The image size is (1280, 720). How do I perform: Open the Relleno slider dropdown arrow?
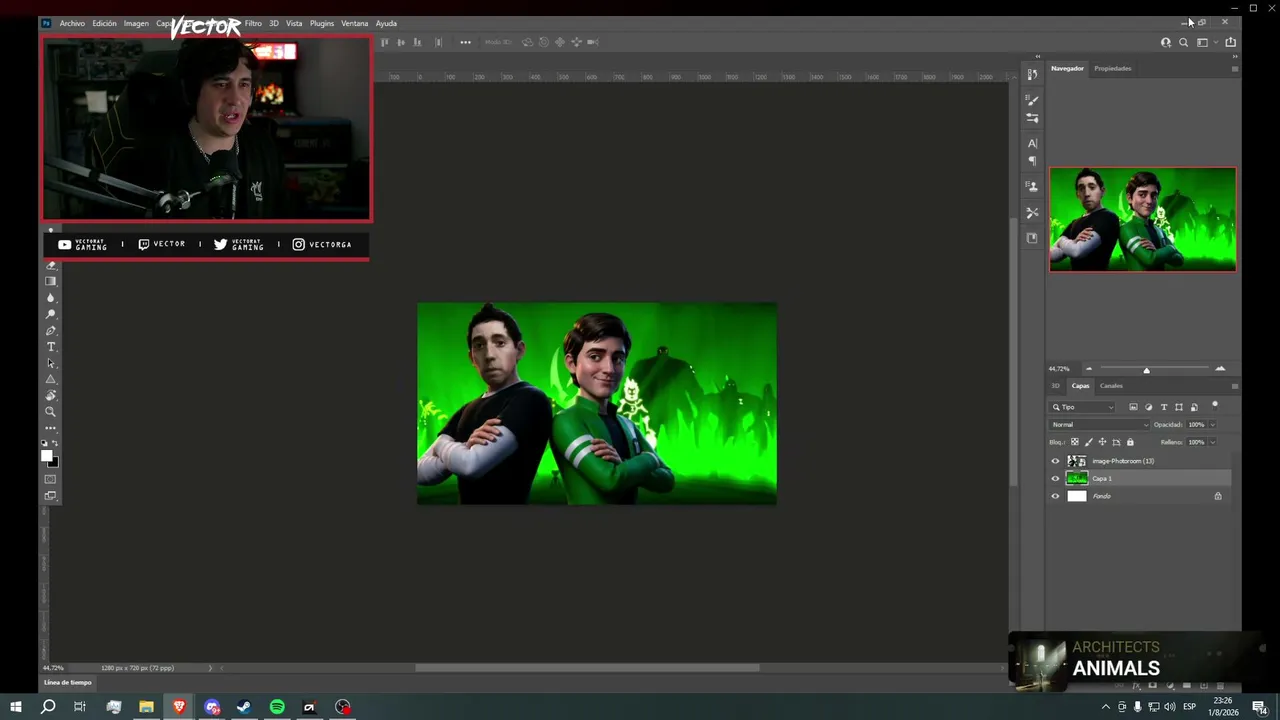(1212, 442)
